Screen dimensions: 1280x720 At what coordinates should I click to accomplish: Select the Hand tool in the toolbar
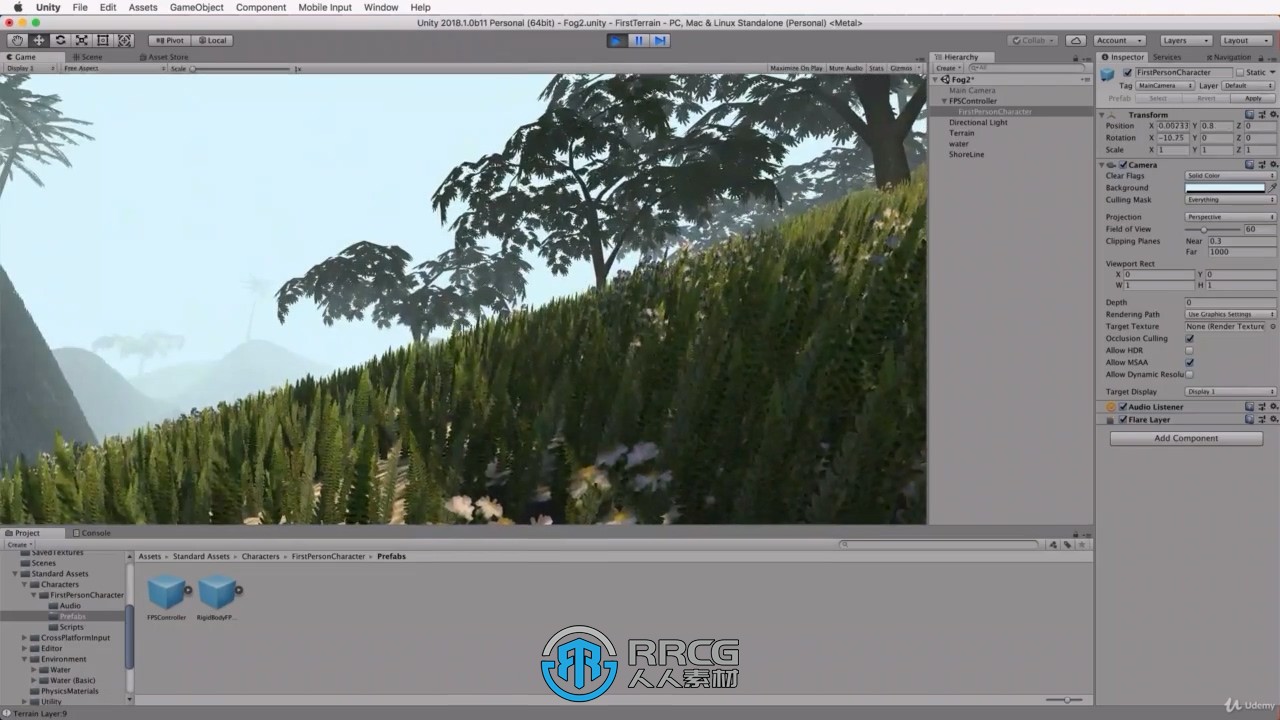(17, 40)
